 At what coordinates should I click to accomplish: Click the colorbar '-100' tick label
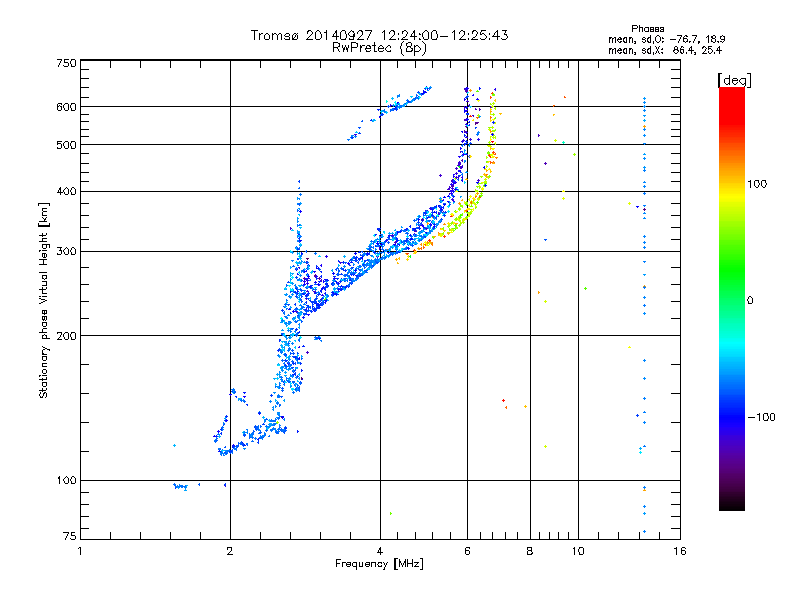pos(761,417)
